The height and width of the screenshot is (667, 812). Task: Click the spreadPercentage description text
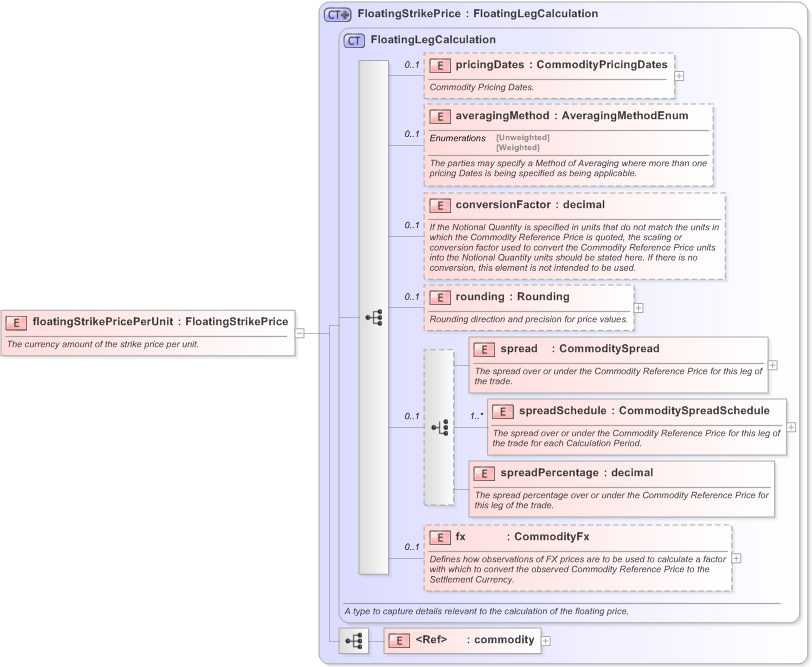coord(621,500)
